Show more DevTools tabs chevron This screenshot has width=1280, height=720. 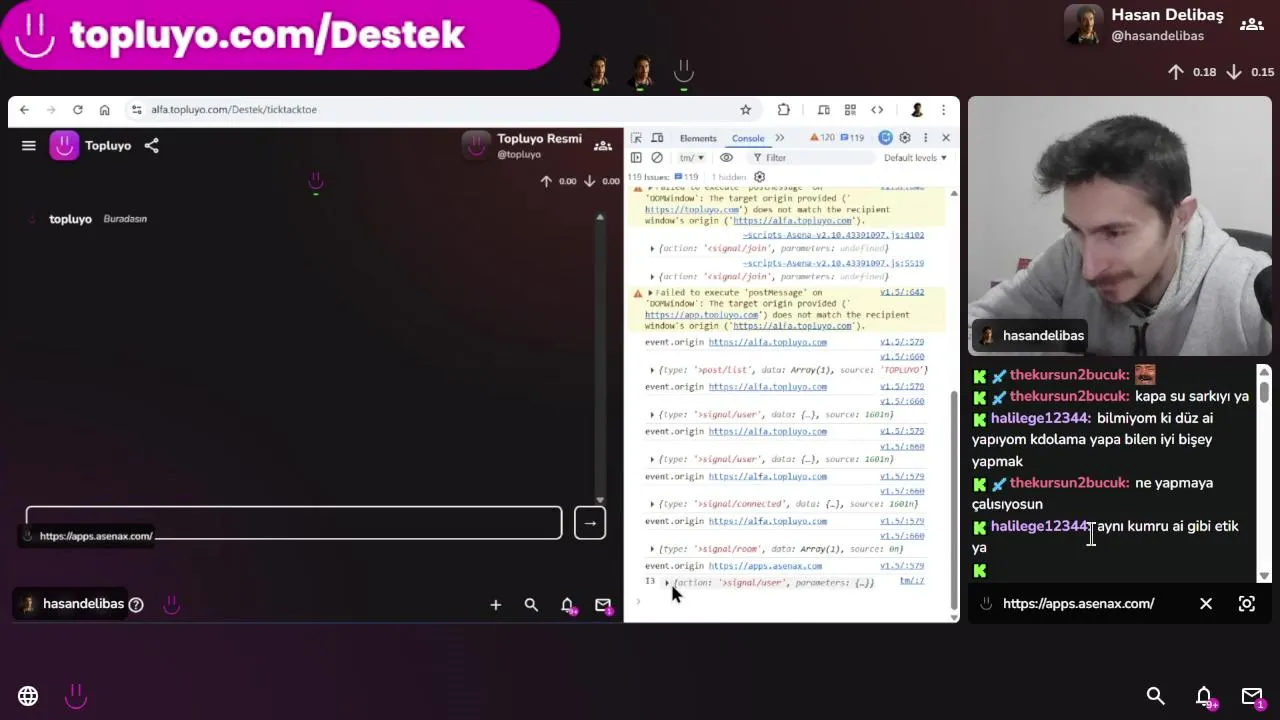pyautogui.click(x=780, y=138)
